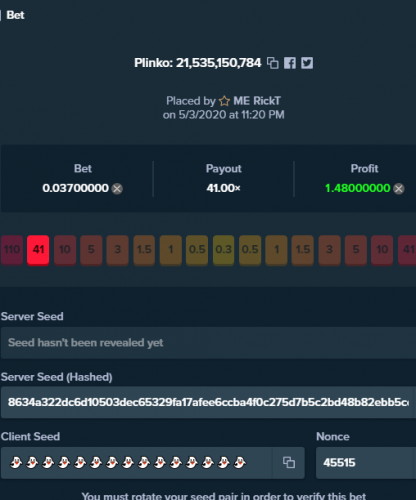Copy the Plinko bet ID link
416x500 pixels.
(x=273, y=63)
